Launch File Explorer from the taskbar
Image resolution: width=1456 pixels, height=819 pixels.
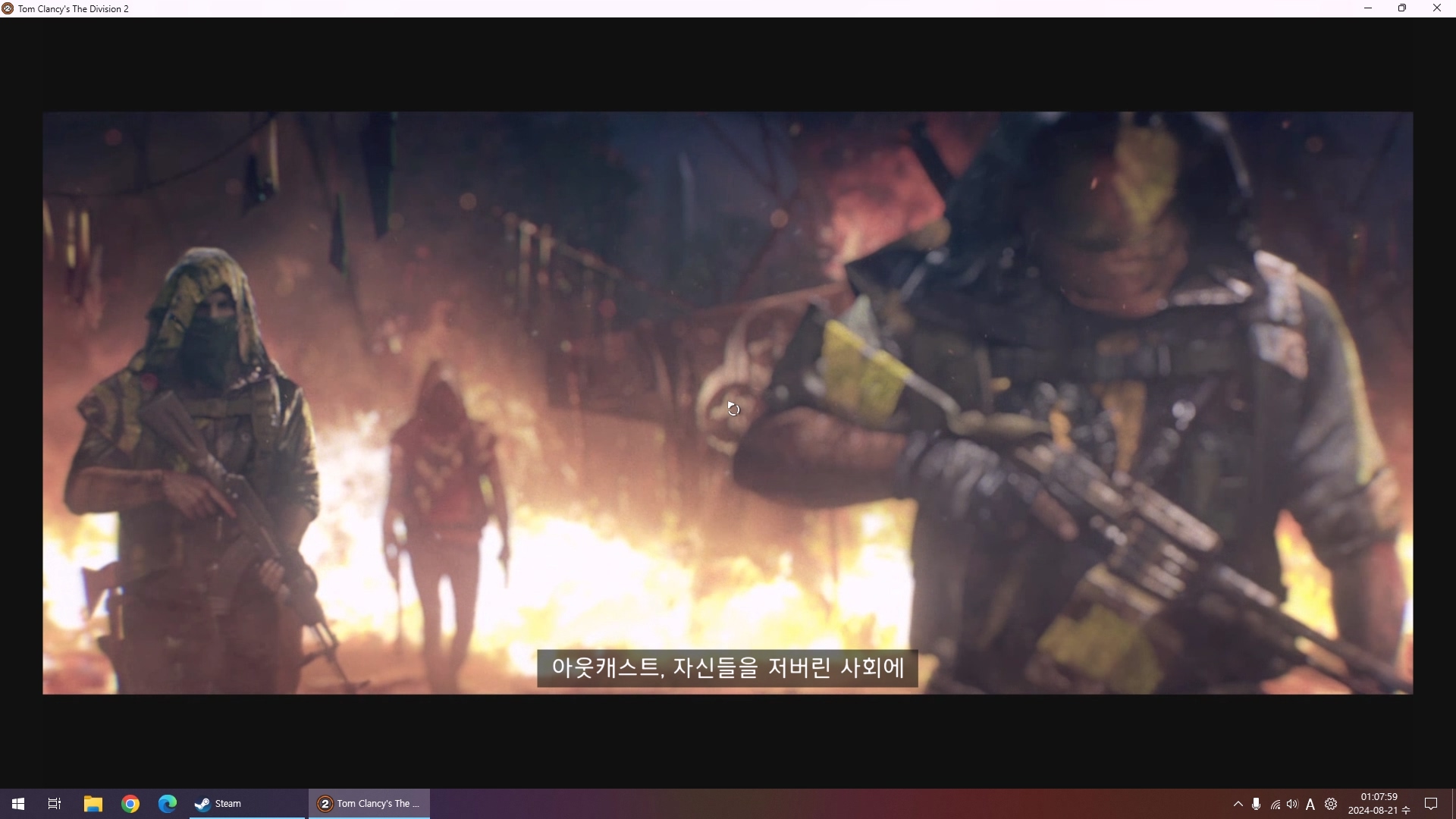coord(93,804)
